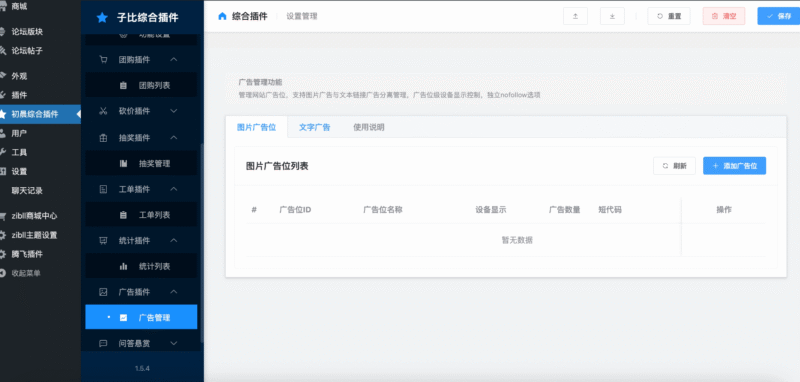This screenshot has width=800, height=382.
Task: Click the 广告位名称 column header
Action: (383, 210)
